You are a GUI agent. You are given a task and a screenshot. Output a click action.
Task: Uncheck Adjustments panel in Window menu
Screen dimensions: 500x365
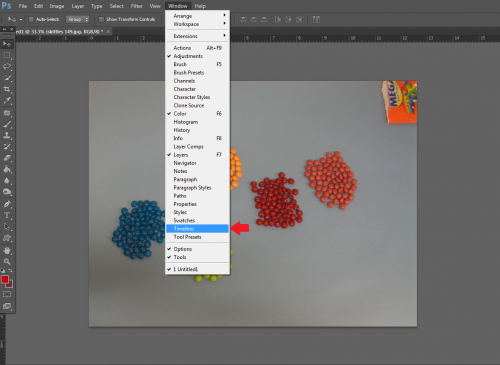197,56
